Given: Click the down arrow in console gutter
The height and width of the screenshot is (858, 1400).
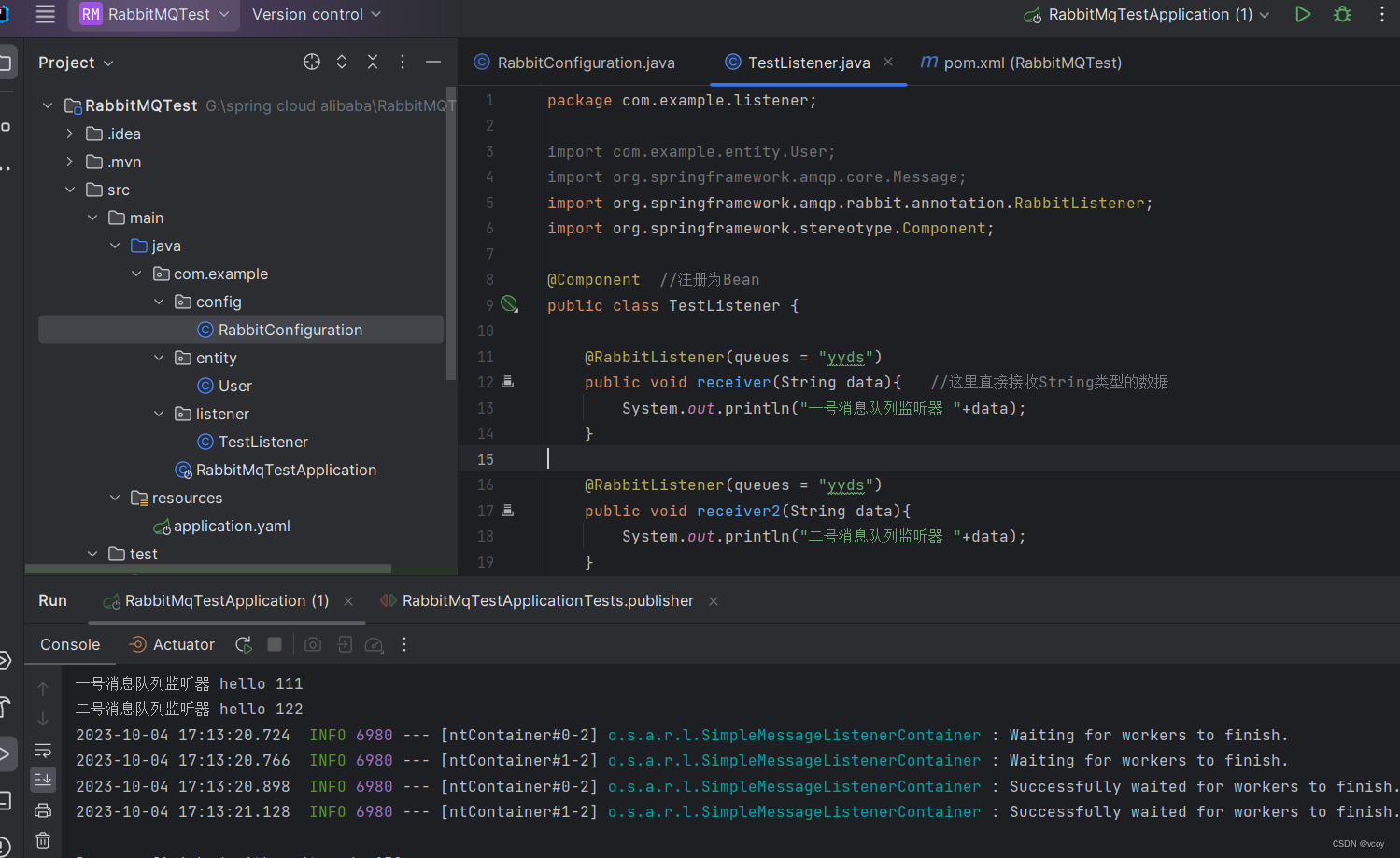Looking at the screenshot, I should (x=43, y=720).
